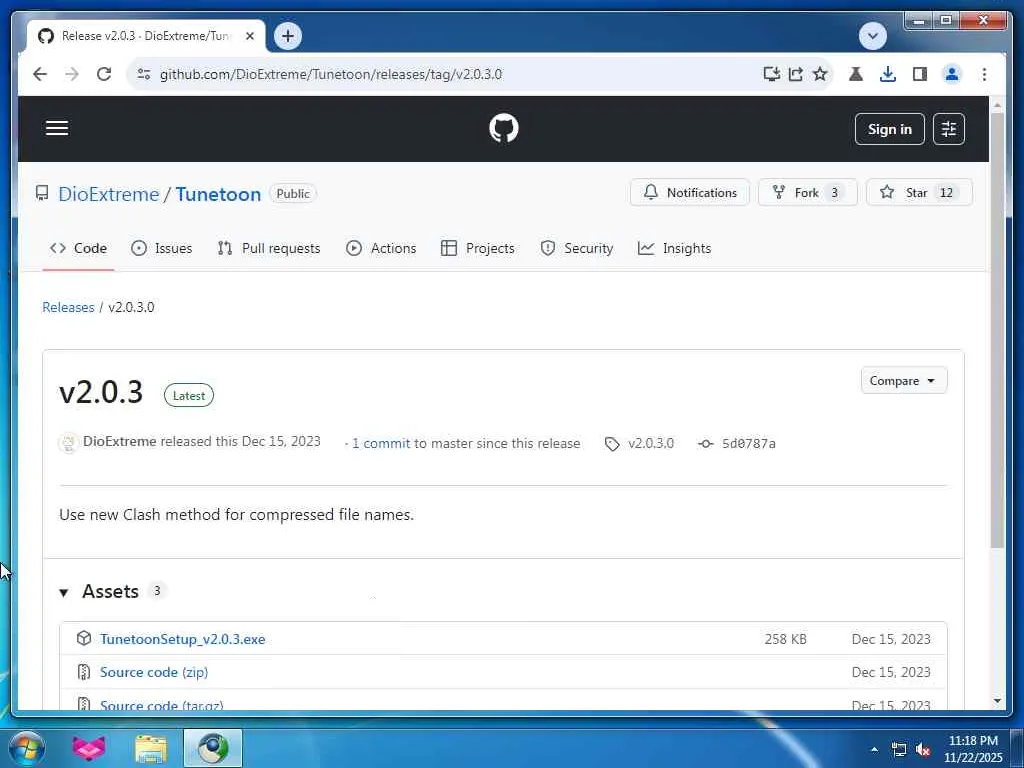Viewport: 1024px width, 768px height.
Task: Star the Tunetoon repository
Action: coord(919,193)
